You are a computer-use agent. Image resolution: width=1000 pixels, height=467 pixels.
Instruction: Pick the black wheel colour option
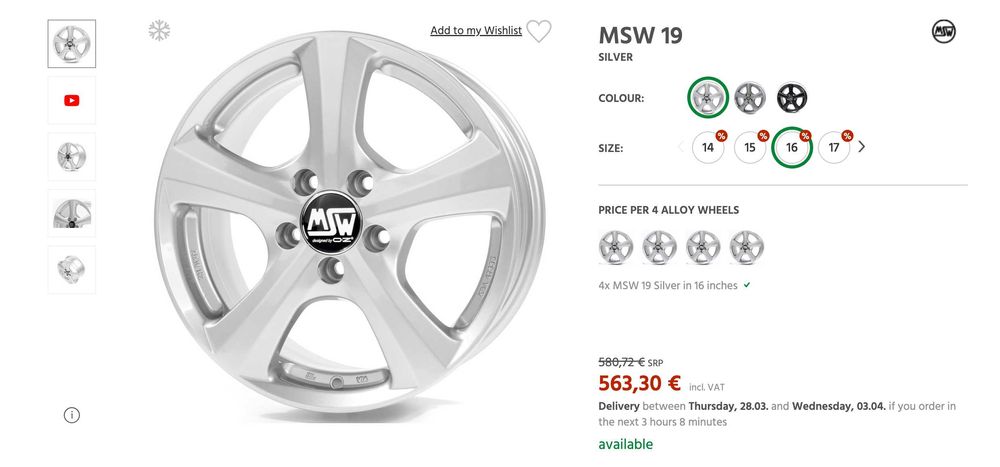click(791, 98)
